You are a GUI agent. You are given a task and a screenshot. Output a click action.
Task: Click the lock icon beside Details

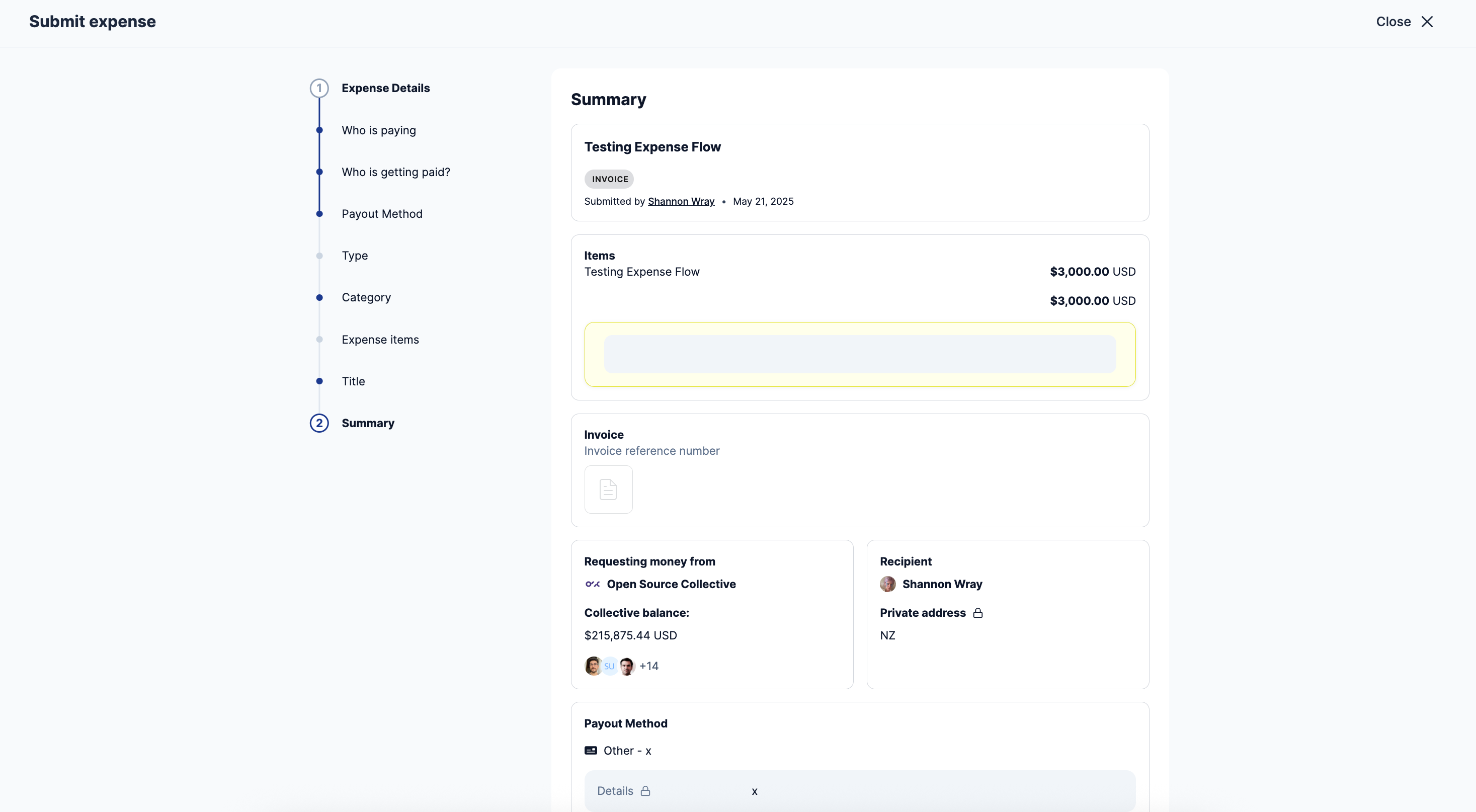645,791
